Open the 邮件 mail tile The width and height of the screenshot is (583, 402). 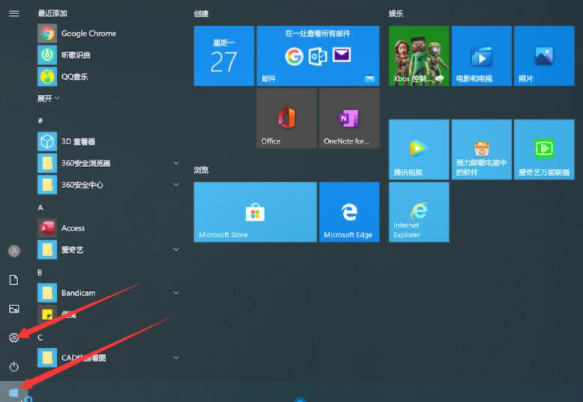pos(318,56)
